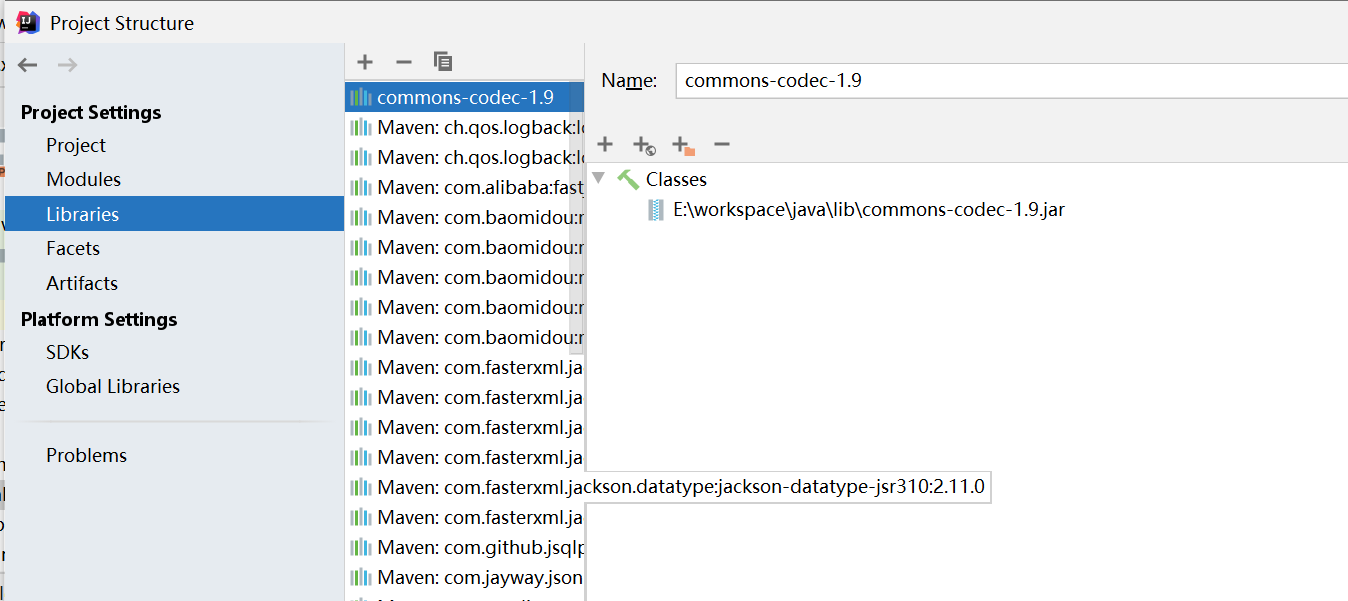Open the Problems section
1348x601 pixels.
[86, 455]
